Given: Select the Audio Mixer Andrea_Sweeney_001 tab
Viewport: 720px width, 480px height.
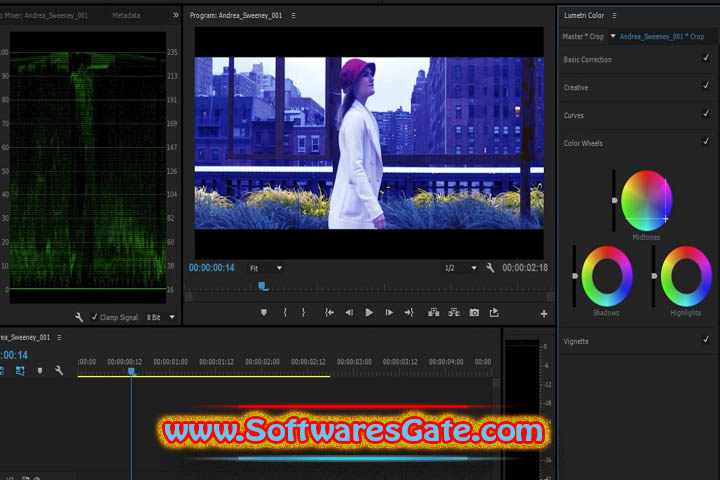Looking at the screenshot, I should click(44, 16).
